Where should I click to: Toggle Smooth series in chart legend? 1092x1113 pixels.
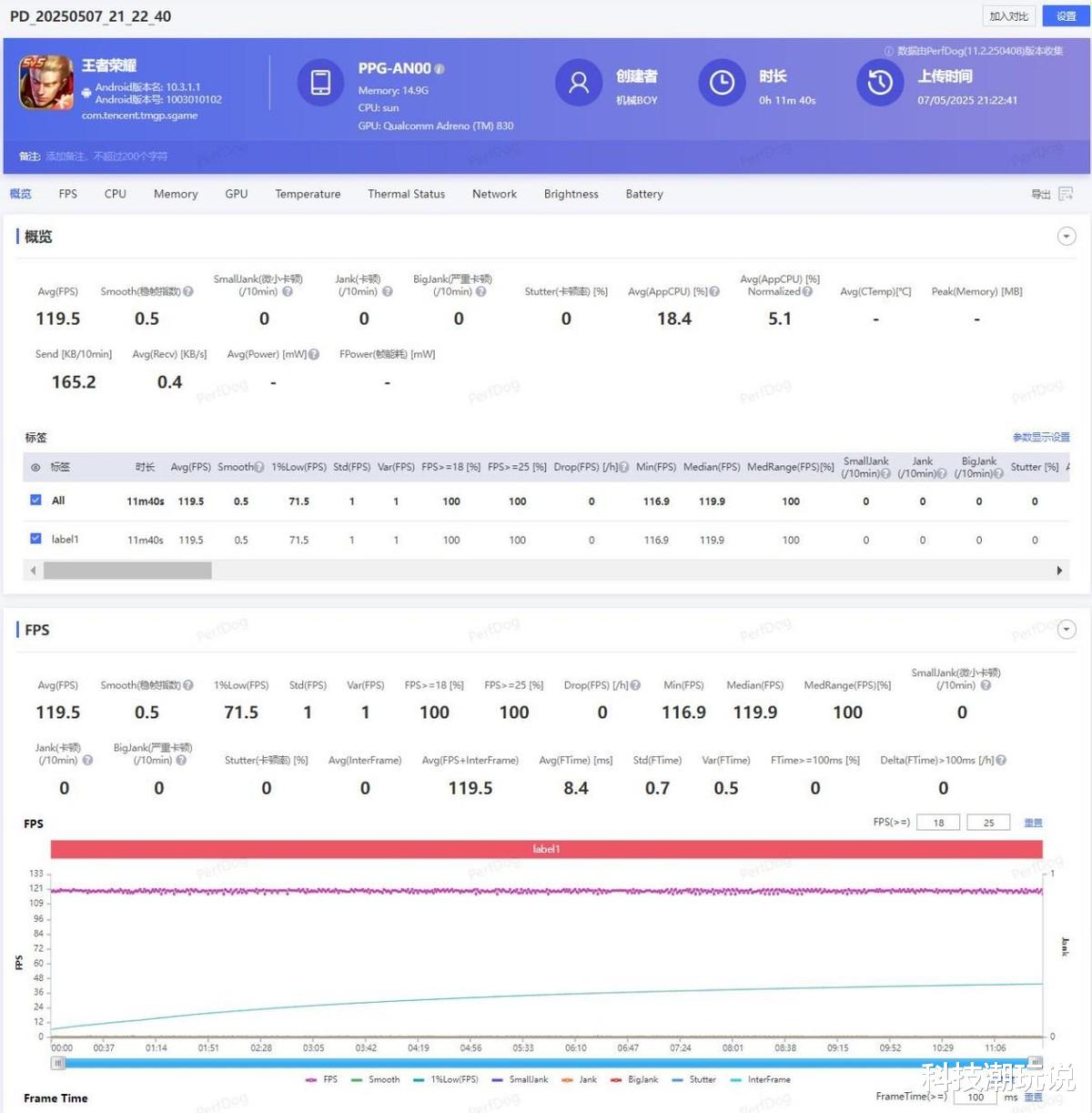376,1079
